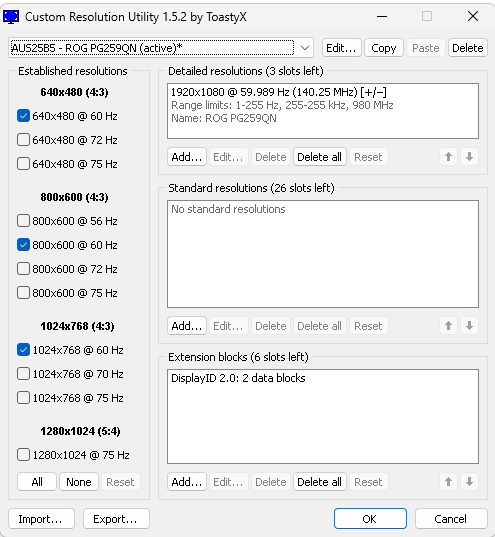Open the Import dialog

[41, 519]
